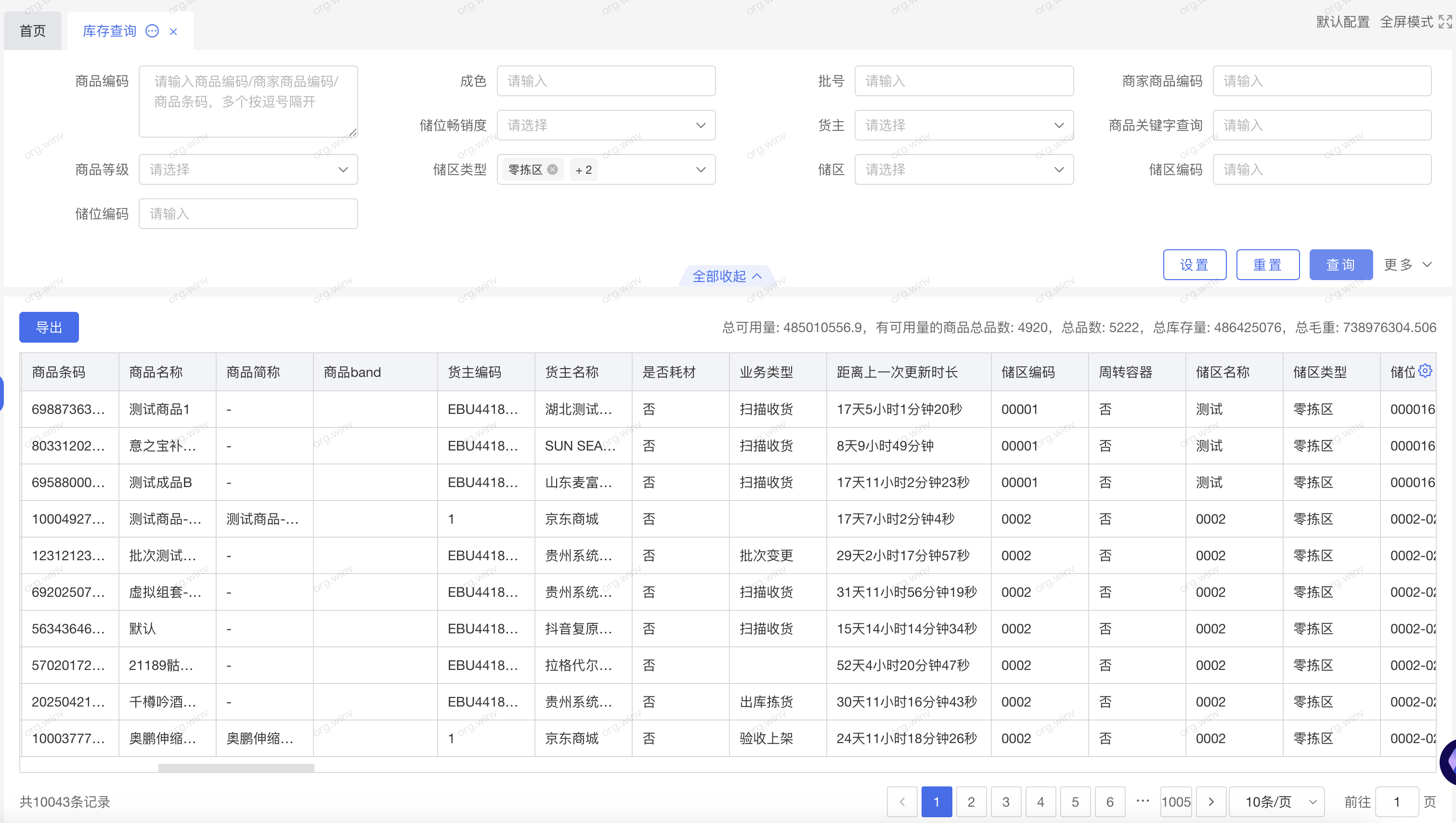Open the 库存查询 tab options menu icon
This screenshot has width=1456, height=823.
152,31
